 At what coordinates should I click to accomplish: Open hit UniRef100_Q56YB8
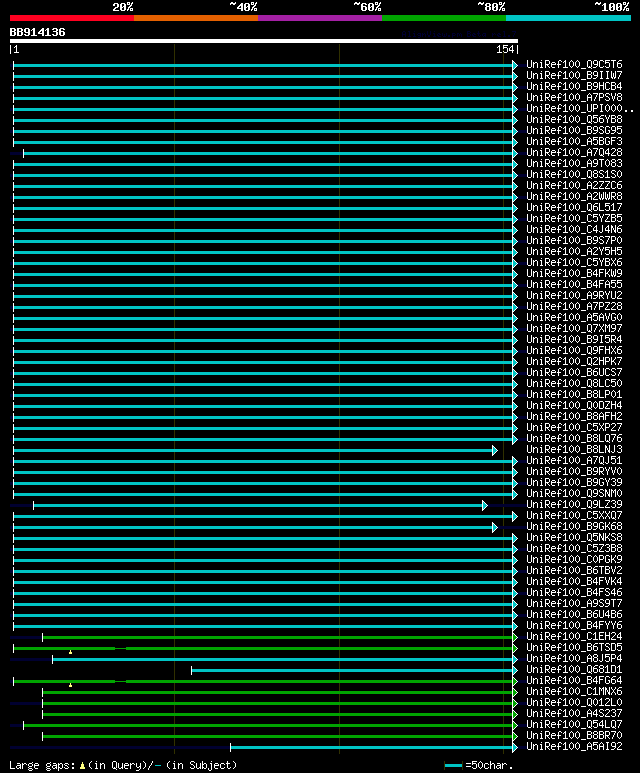click(x=574, y=119)
